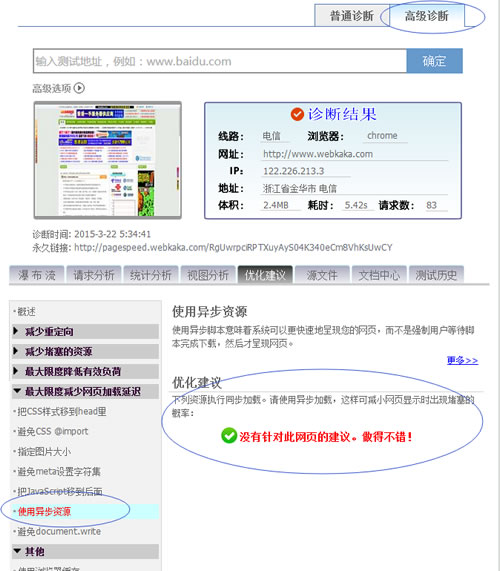Select 把CSS样式移到head里 item

(62, 411)
